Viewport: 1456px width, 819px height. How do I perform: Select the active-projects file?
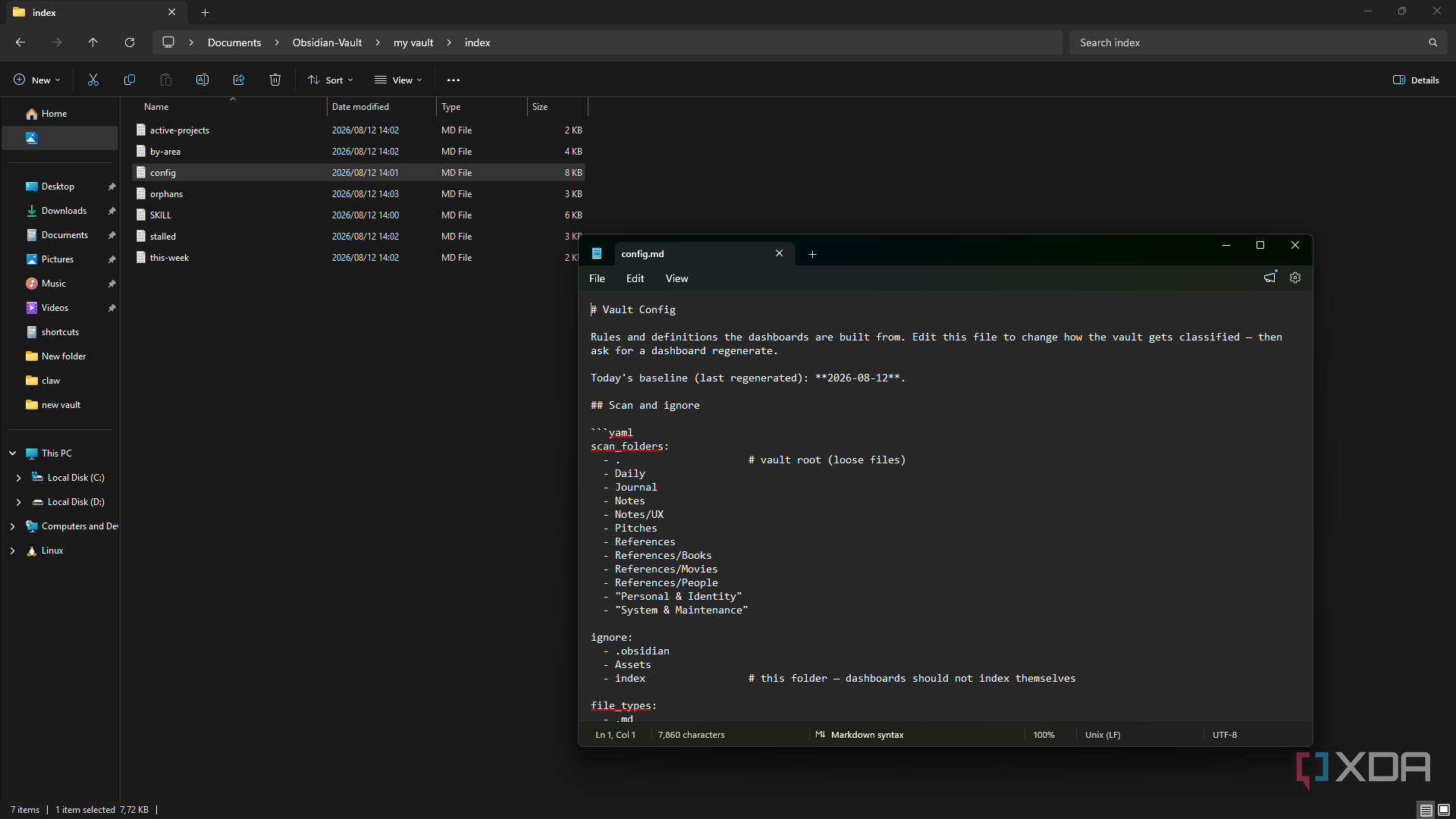pyautogui.click(x=359, y=130)
